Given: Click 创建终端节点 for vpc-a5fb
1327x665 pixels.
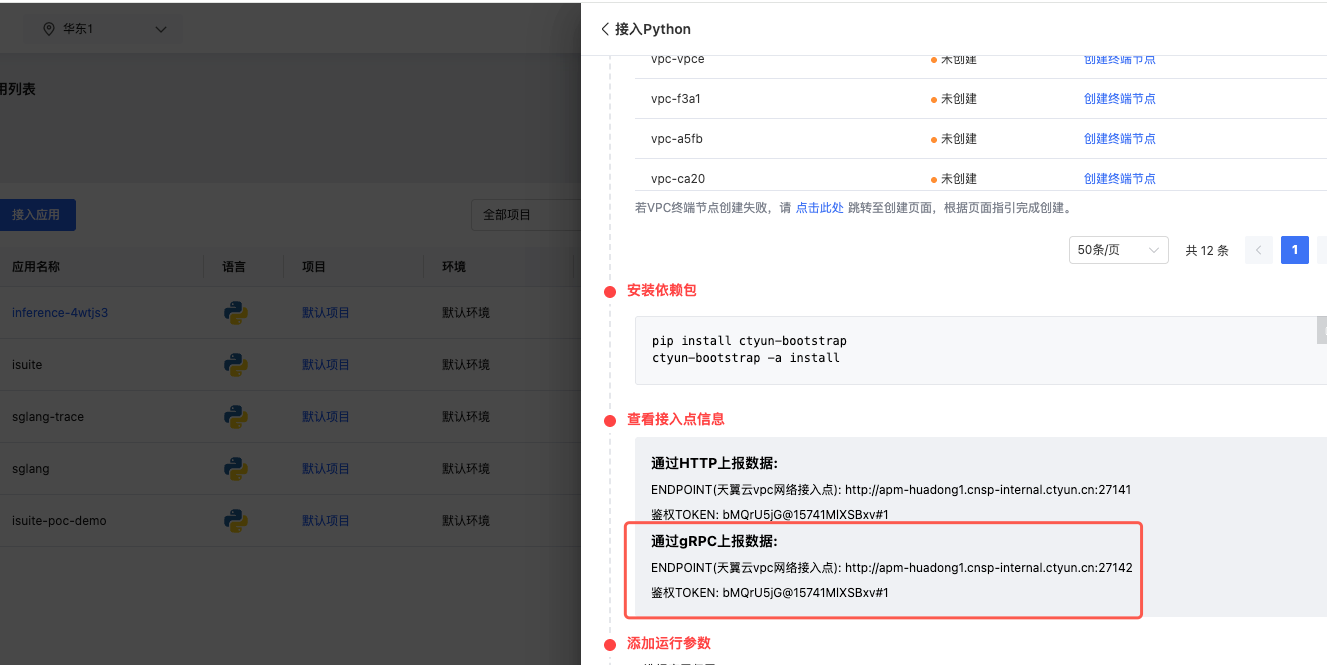Looking at the screenshot, I should tap(1120, 139).
